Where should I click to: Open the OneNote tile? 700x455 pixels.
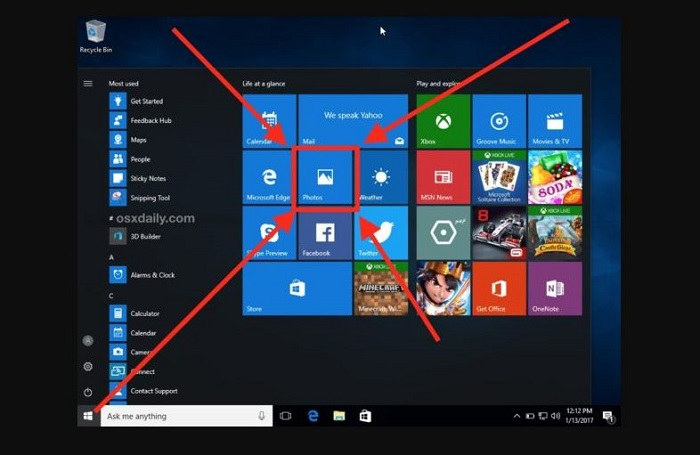(x=555, y=288)
